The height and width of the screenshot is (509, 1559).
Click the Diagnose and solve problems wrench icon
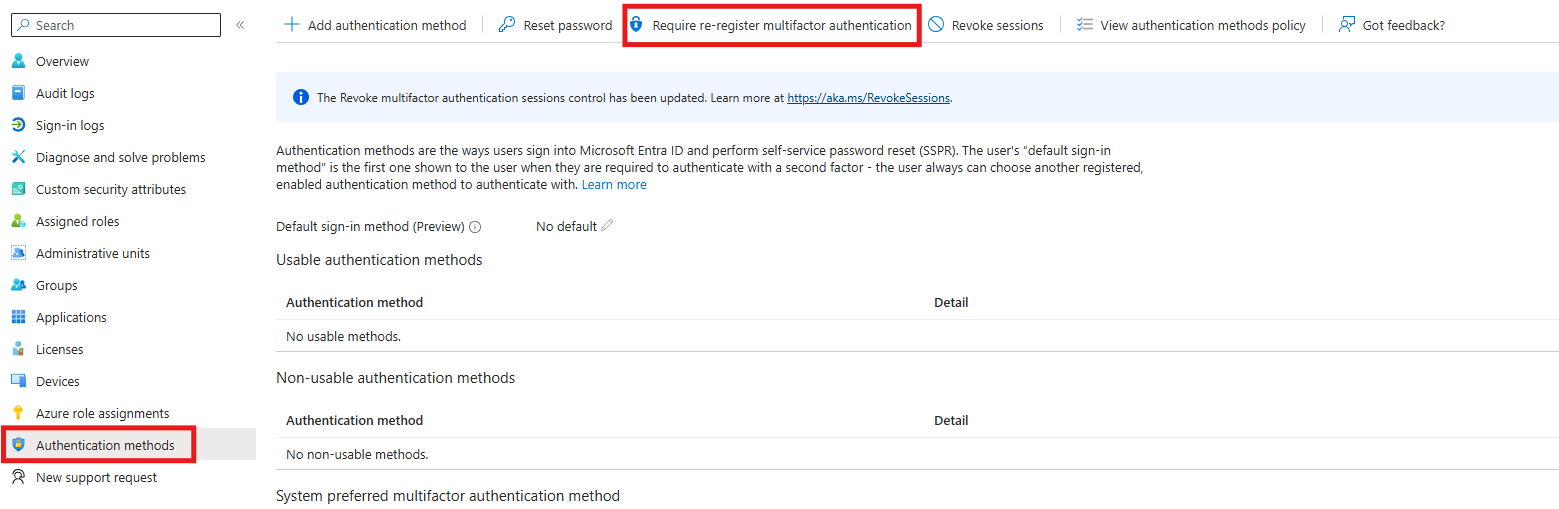[18, 157]
